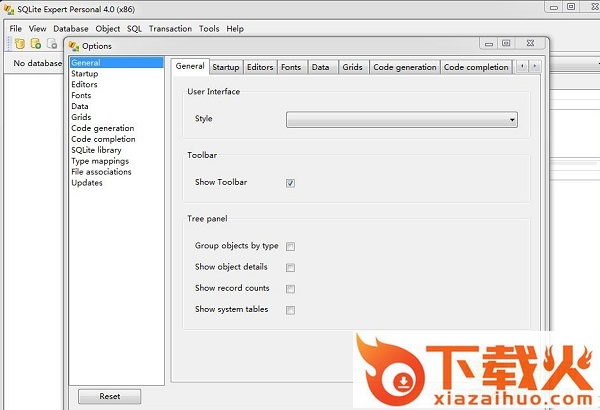
Task: Uncheck the Show Toolbar checkbox
Action: (290, 183)
